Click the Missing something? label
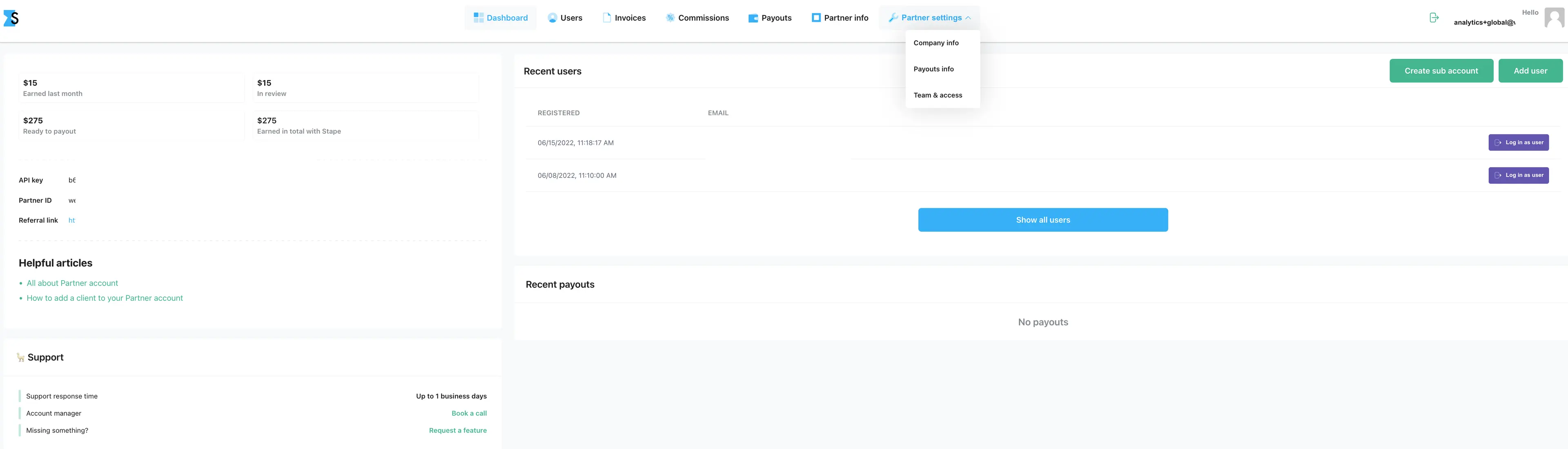 click(57, 431)
